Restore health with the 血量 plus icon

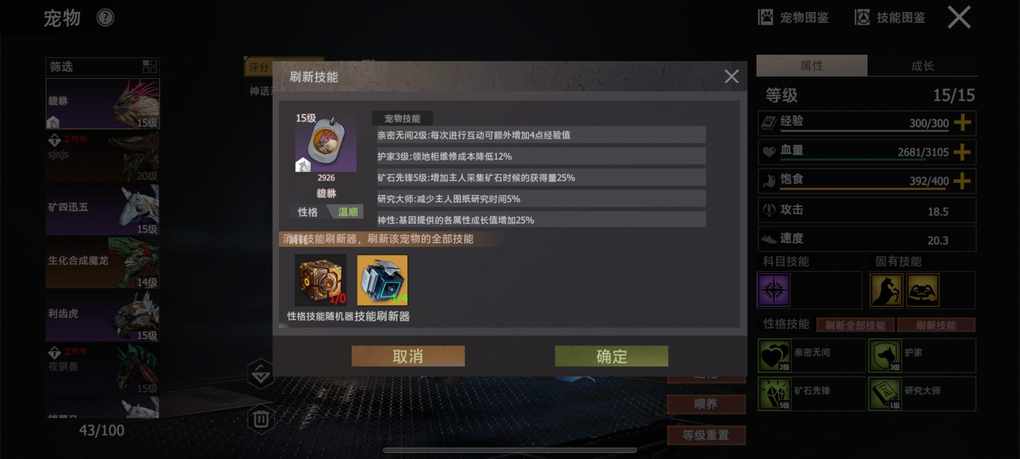pos(961,151)
